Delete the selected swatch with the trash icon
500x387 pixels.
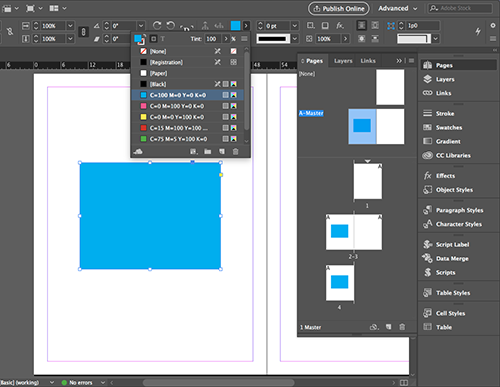pos(235,151)
